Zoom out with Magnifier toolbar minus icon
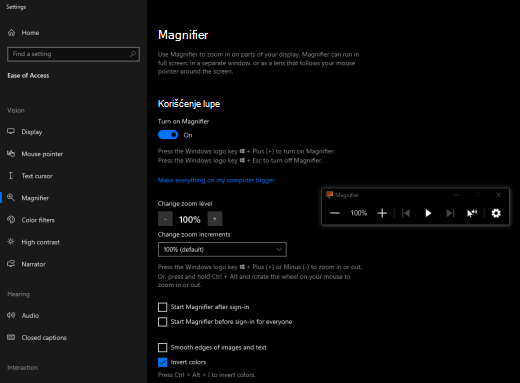The height and width of the screenshot is (383, 520). click(x=335, y=213)
